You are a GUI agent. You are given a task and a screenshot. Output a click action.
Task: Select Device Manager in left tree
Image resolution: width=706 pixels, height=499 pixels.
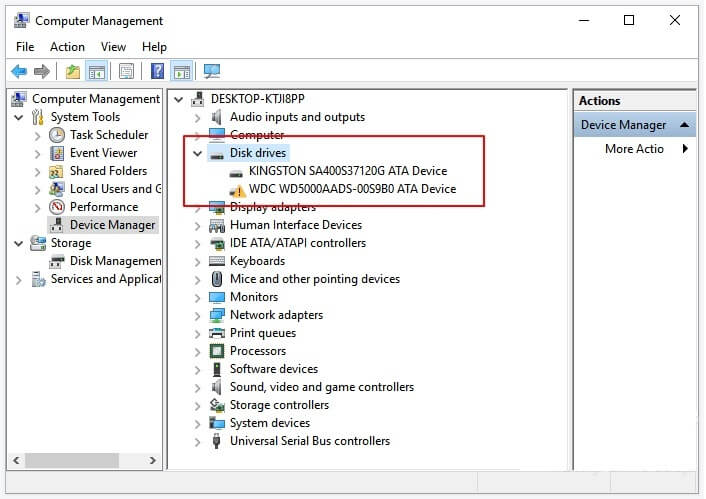[x=113, y=225]
